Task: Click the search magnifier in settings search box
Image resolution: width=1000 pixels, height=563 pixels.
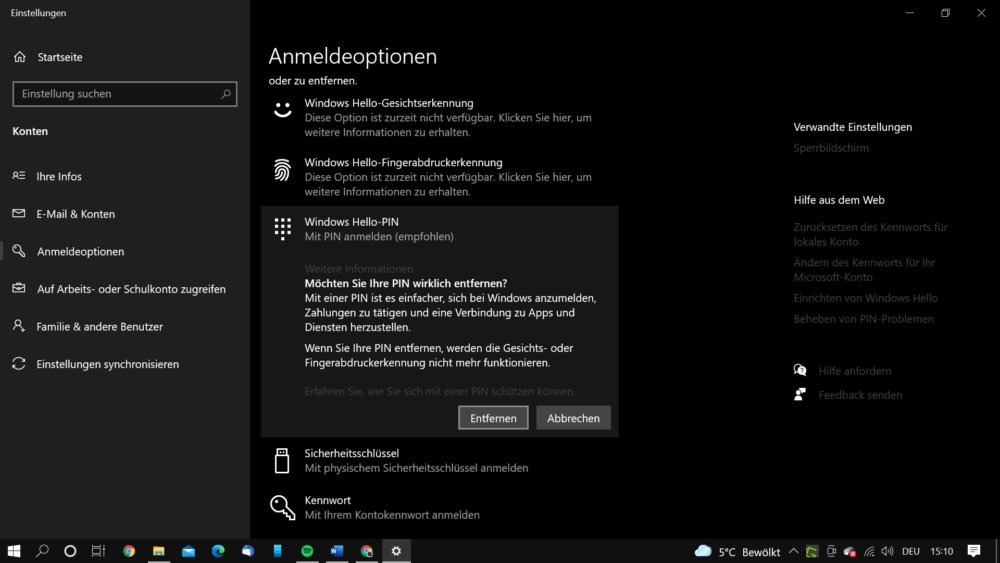Action: coord(226,94)
